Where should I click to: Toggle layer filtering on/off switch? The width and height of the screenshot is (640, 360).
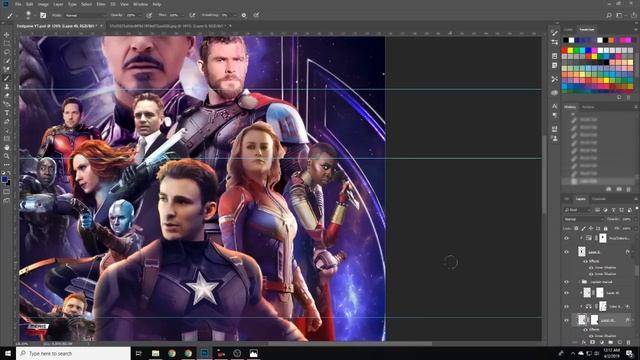pos(636,208)
